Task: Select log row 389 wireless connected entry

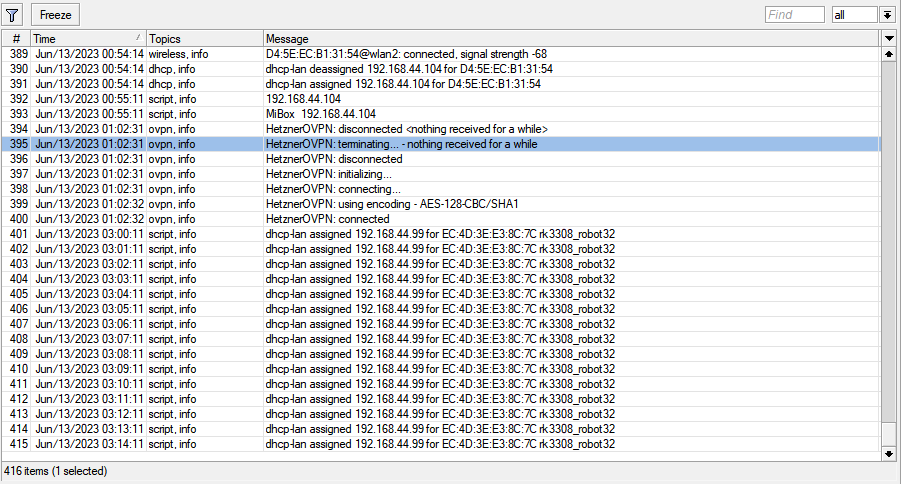Action: [441, 54]
